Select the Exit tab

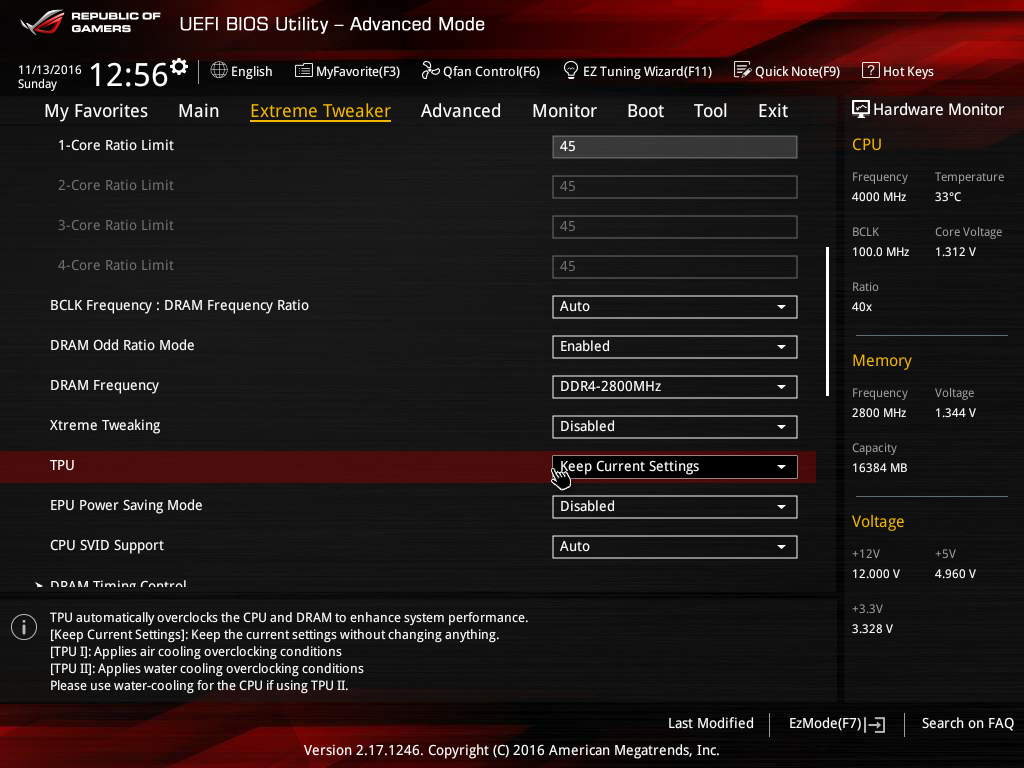pos(773,111)
